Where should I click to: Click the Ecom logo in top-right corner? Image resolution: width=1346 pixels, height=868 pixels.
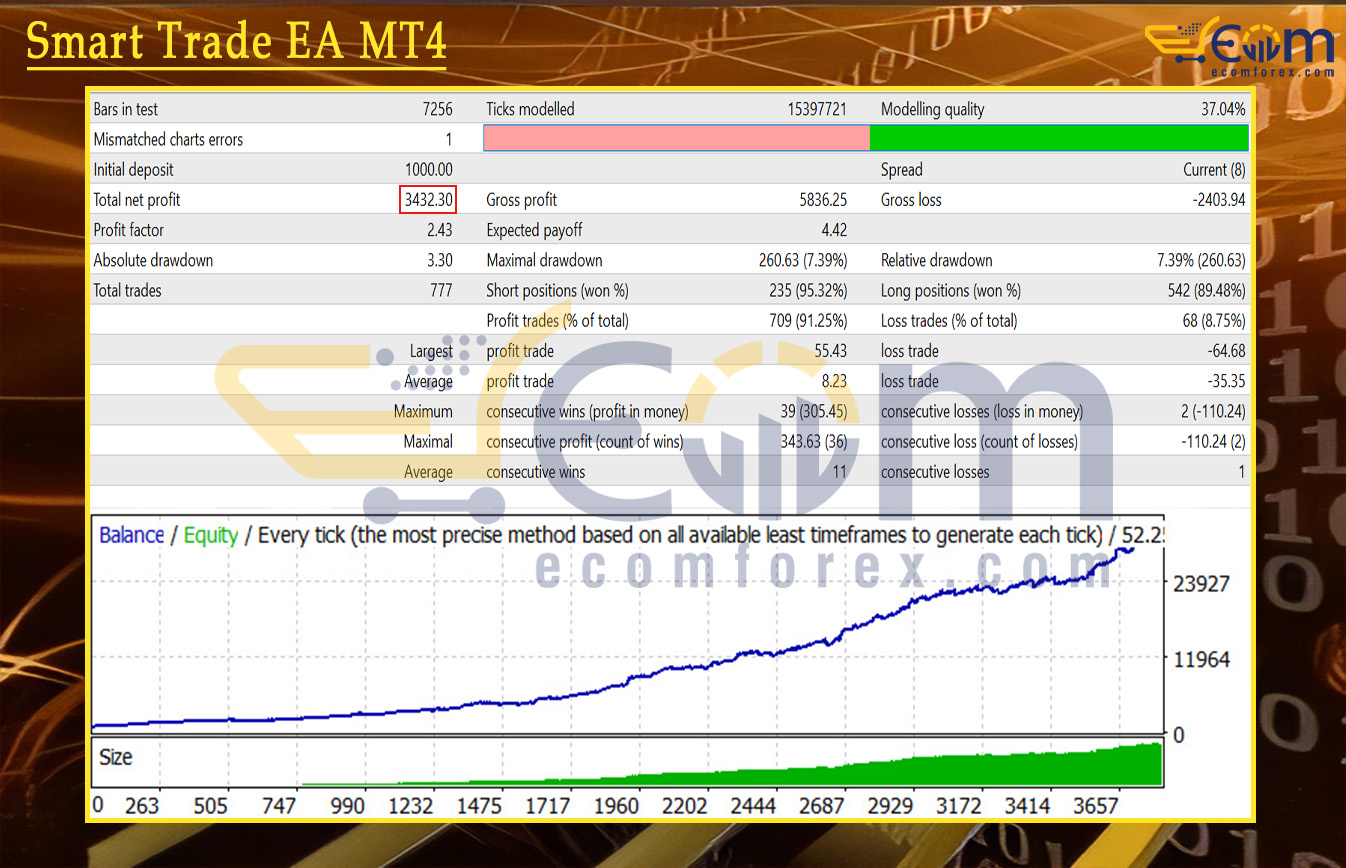pyautogui.click(x=1240, y=48)
